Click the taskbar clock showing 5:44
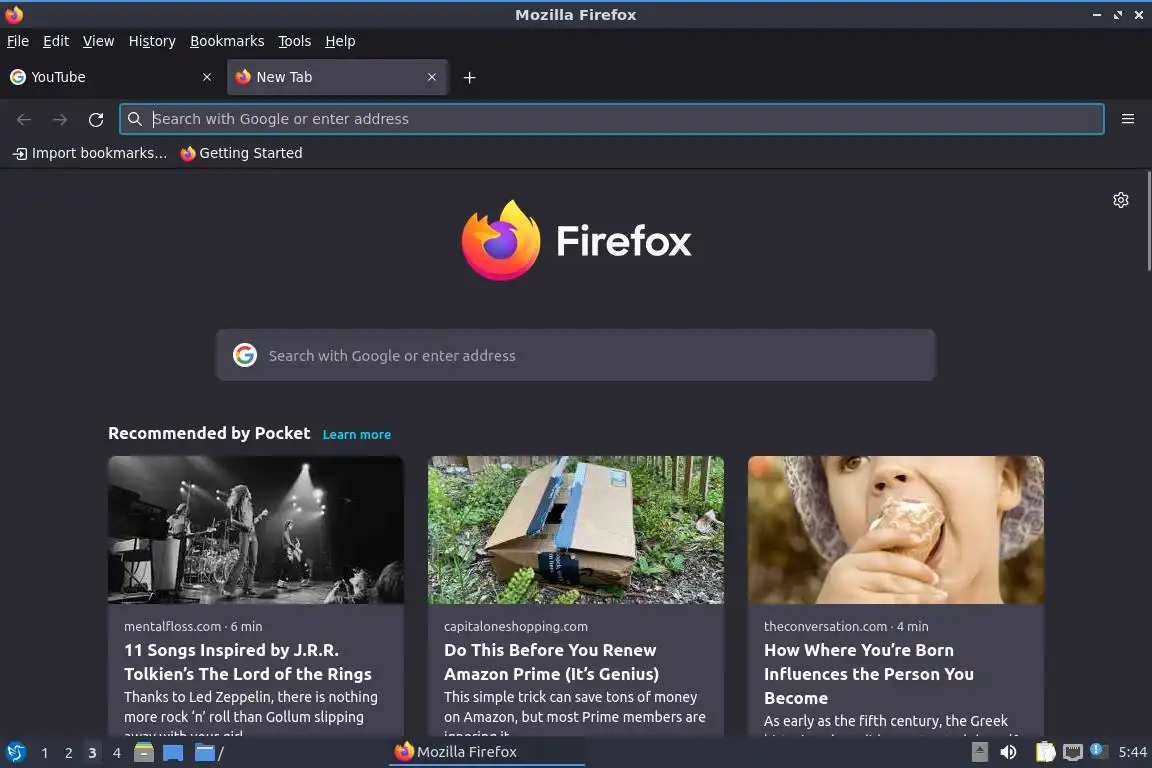The height and width of the screenshot is (768, 1152). pyautogui.click(x=1132, y=752)
